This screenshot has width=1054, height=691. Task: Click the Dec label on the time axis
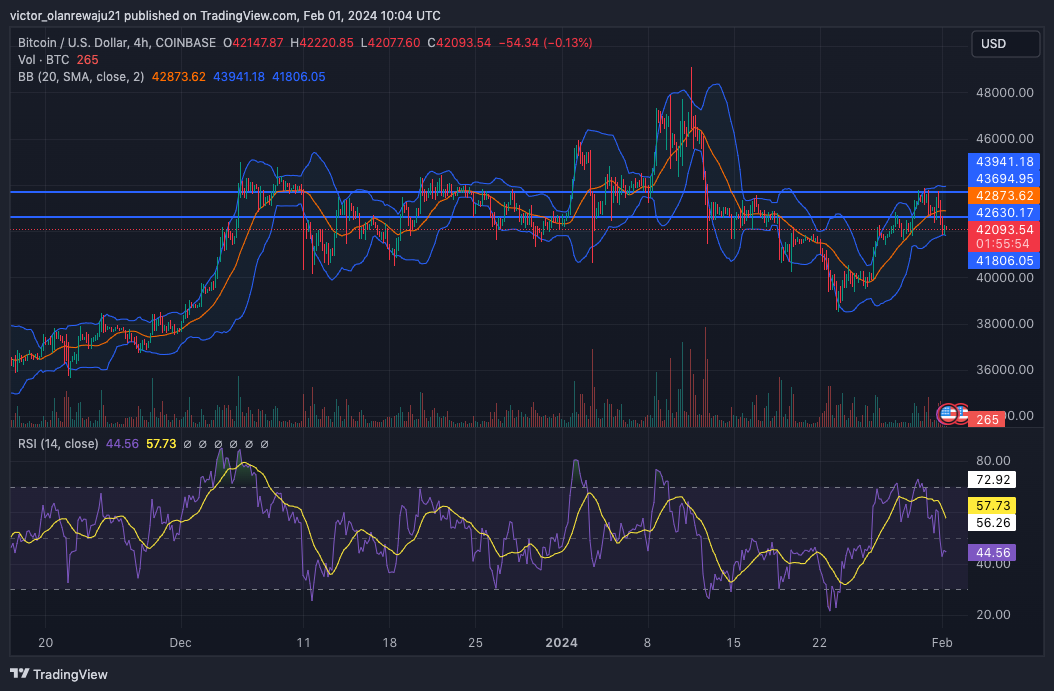coord(180,643)
